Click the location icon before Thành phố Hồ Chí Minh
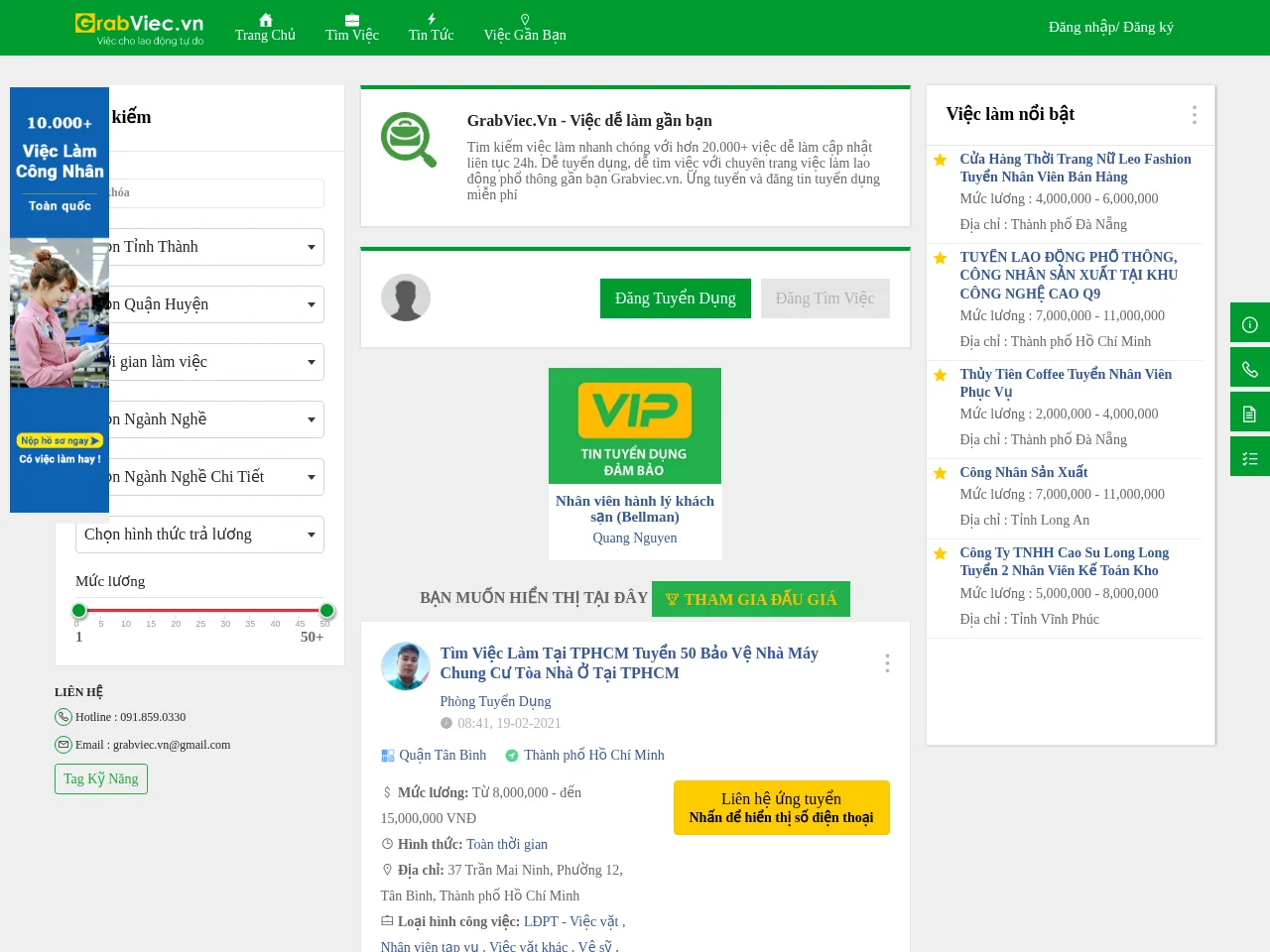The height and width of the screenshot is (952, 1270). (512, 756)
